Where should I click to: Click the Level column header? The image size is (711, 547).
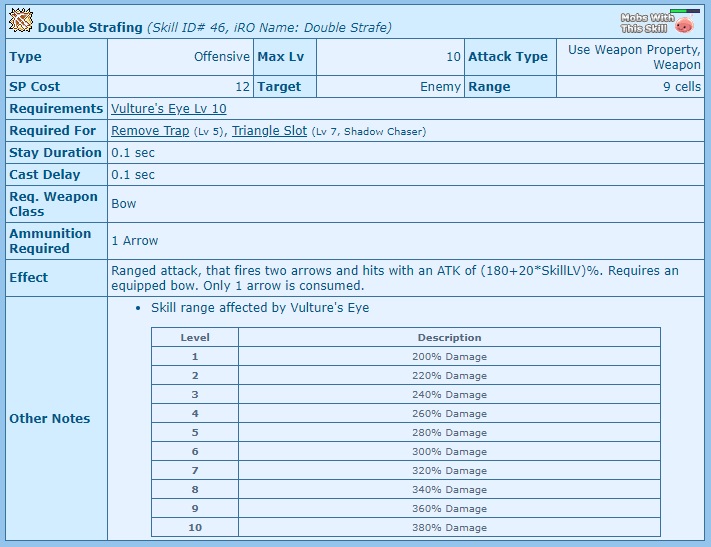coord(195,337)
